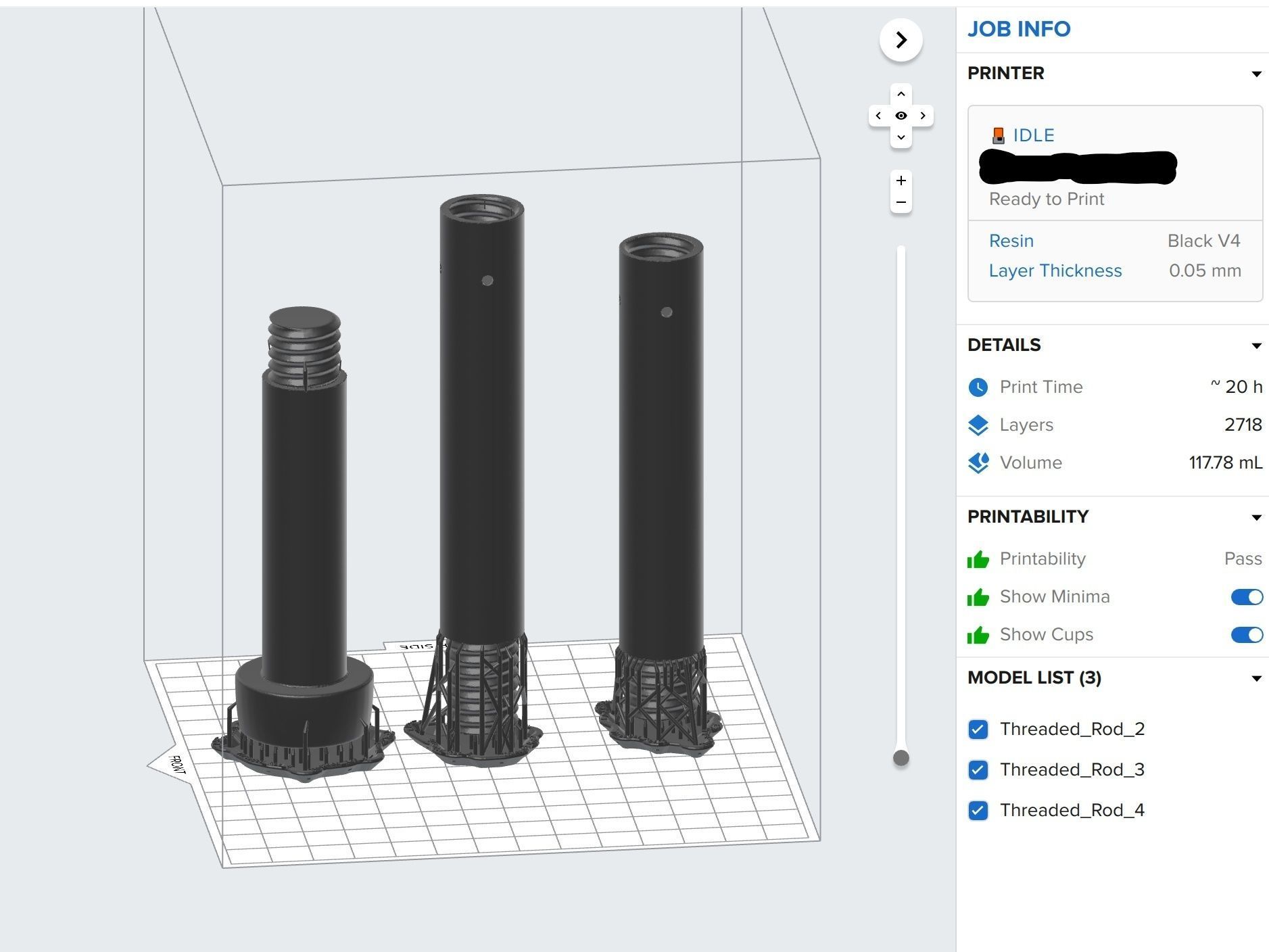Click the 2718 layers value
The width and height of the screenshot is (1269, 952).
tap(1243, 425)
